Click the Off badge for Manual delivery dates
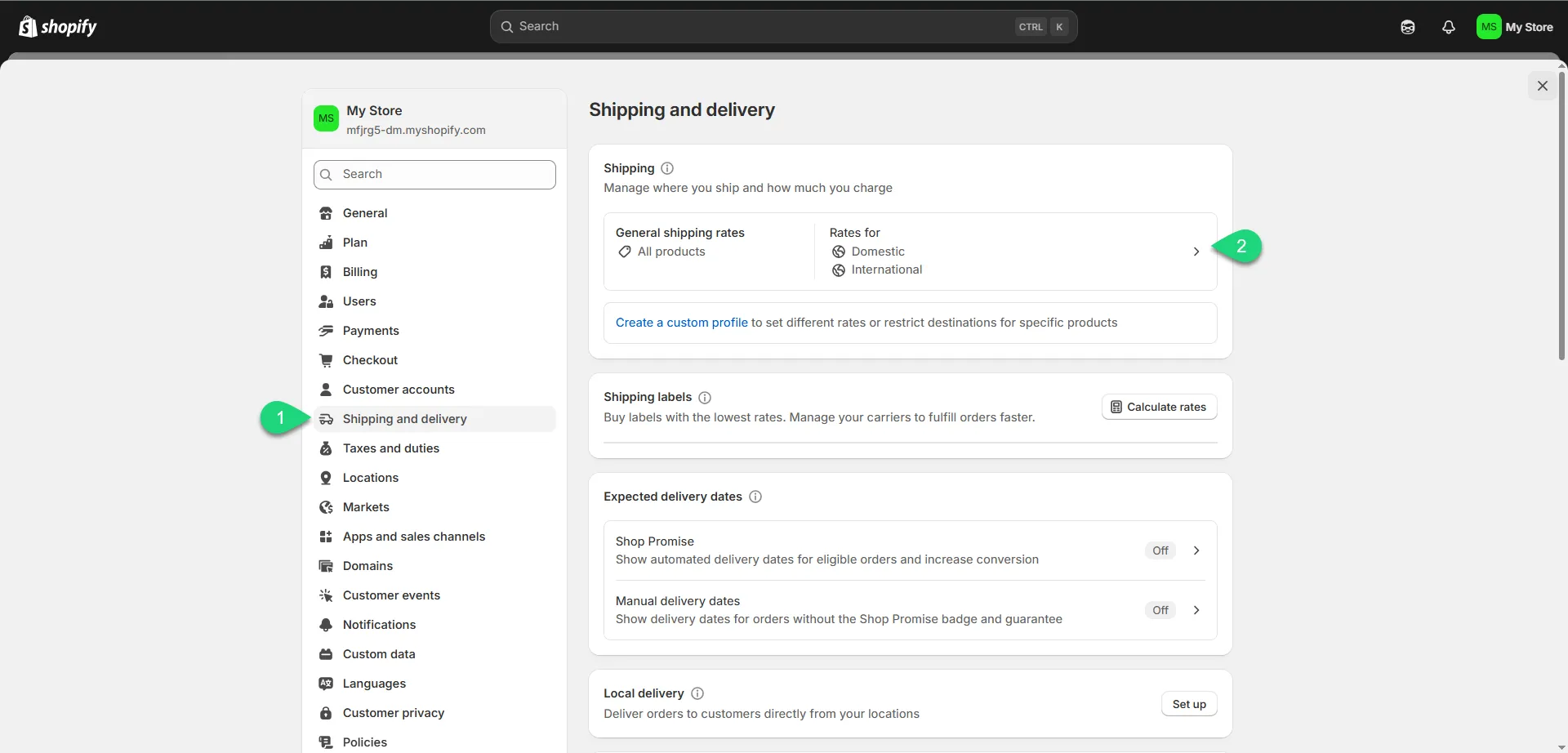The image size is (1568, 753). [x=1160, y=610]
